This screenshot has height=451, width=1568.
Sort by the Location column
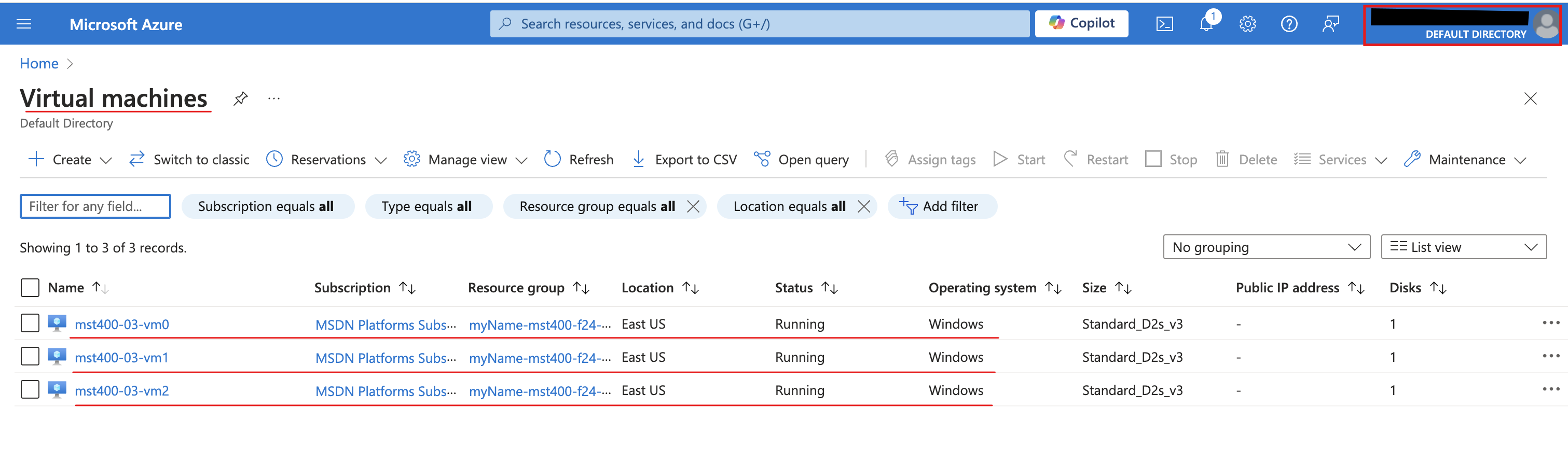pos(661,288)
